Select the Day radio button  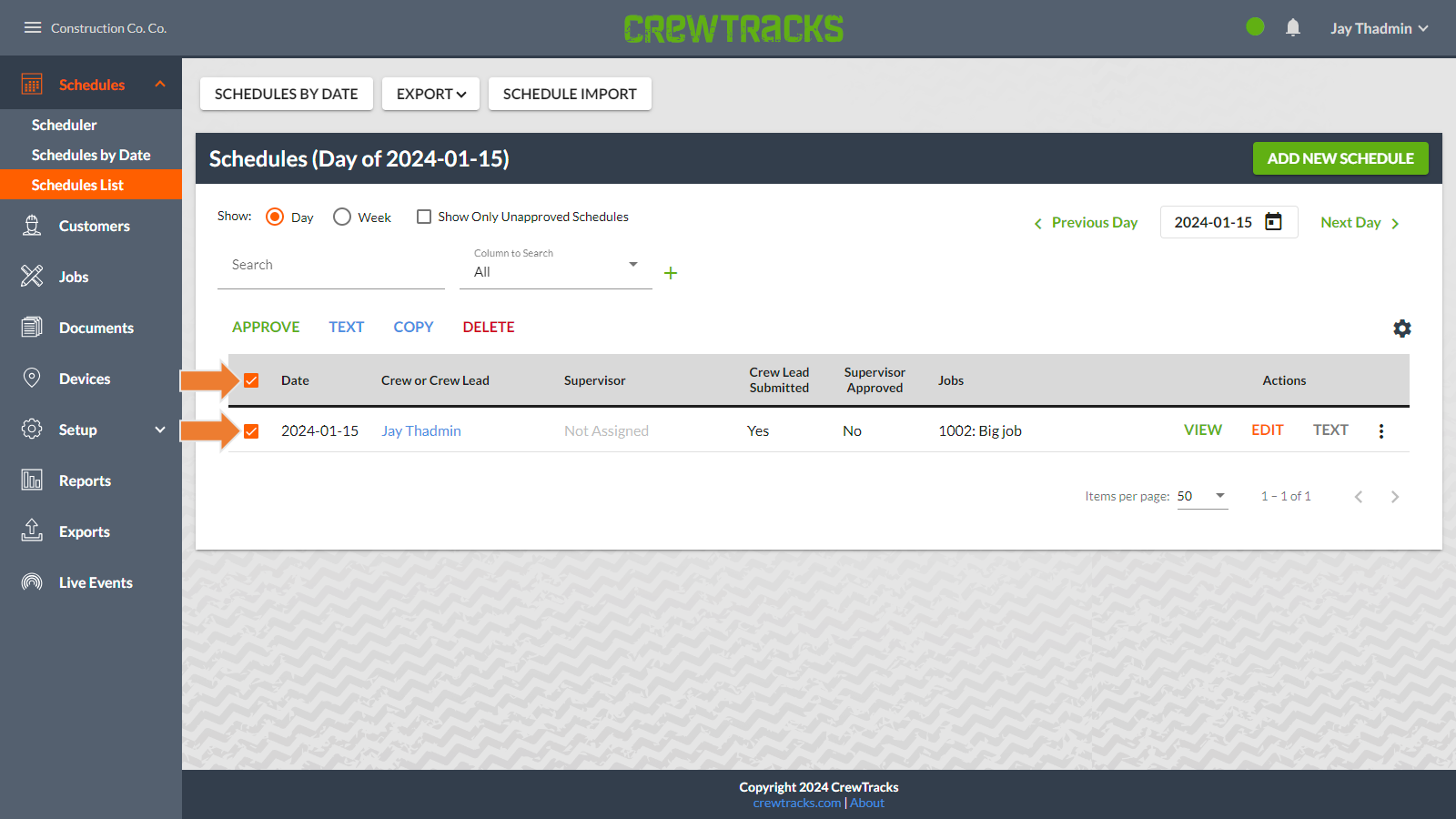point(275,217)
